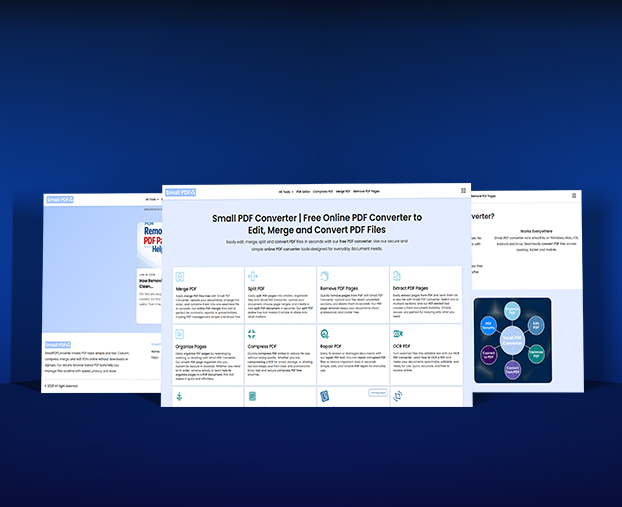Click the central Small PDF Converter circle

(513, 340)
